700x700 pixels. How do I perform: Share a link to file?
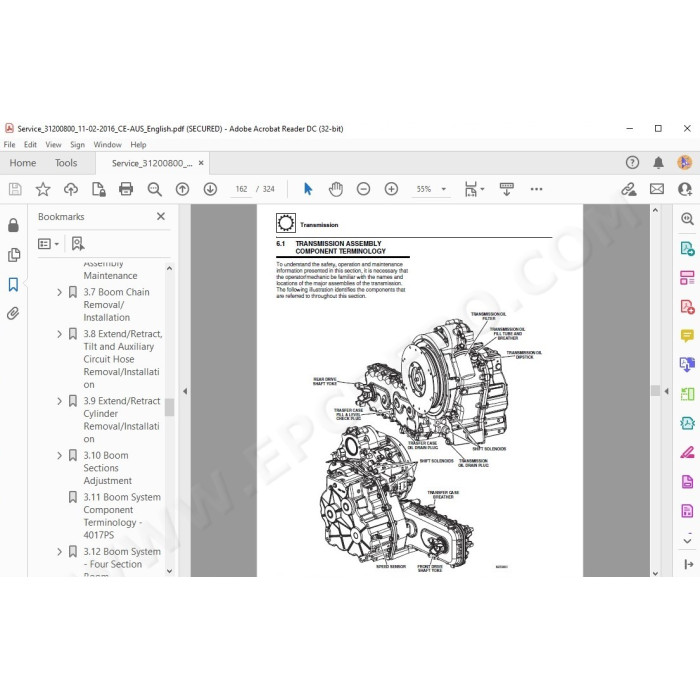(629, 189)
